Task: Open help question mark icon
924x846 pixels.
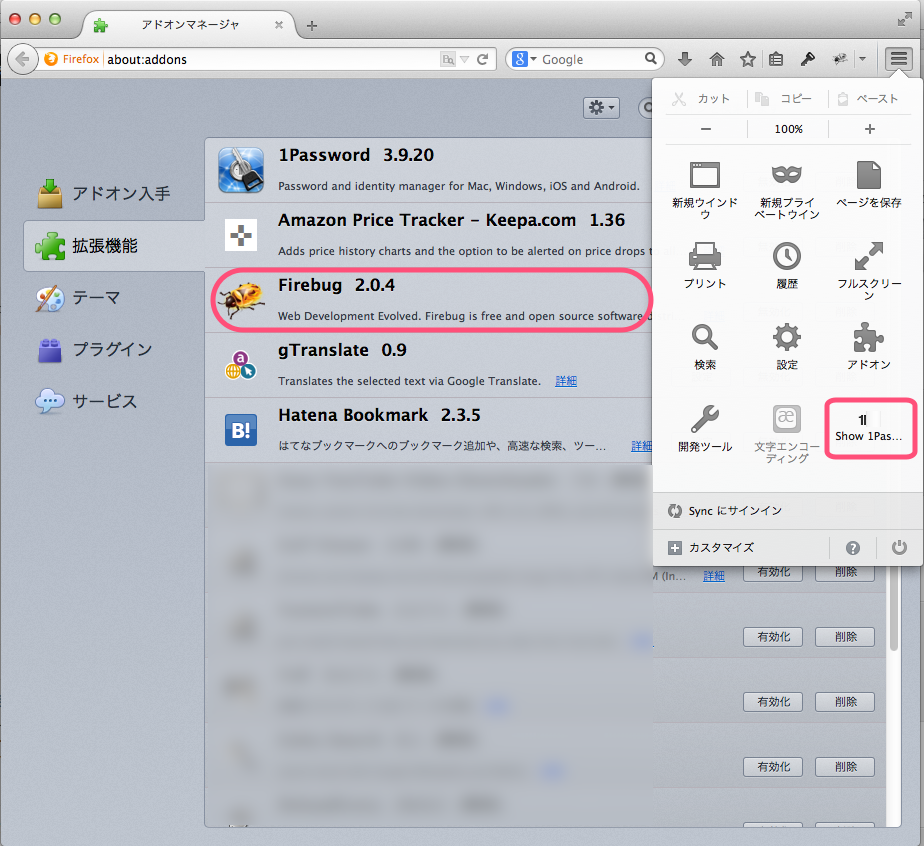Action: tap(853, 548)
